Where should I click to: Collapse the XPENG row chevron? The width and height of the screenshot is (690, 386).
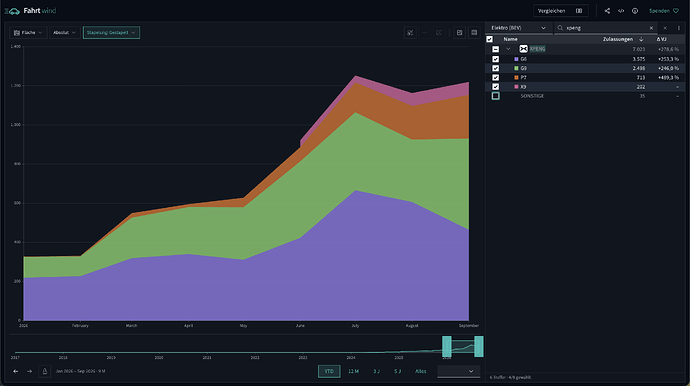[508, 49]
